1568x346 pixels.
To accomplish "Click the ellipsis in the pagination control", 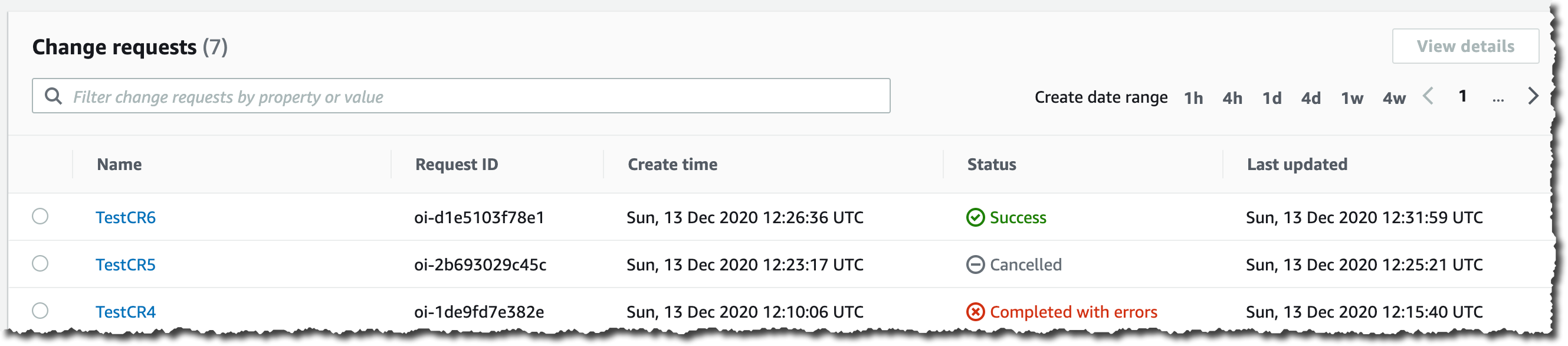I will 1498,99.
